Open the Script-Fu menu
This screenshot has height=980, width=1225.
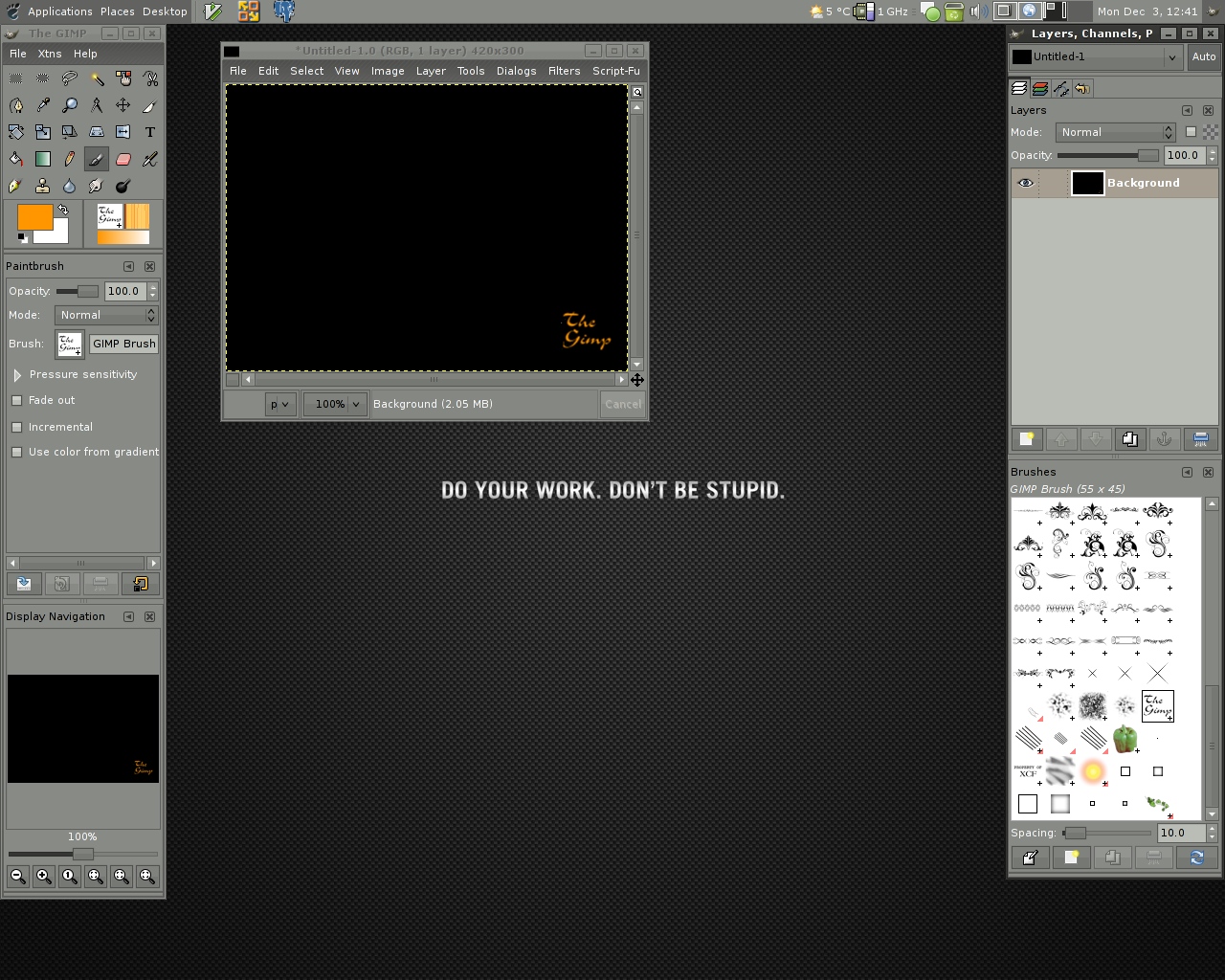[616, 71]
